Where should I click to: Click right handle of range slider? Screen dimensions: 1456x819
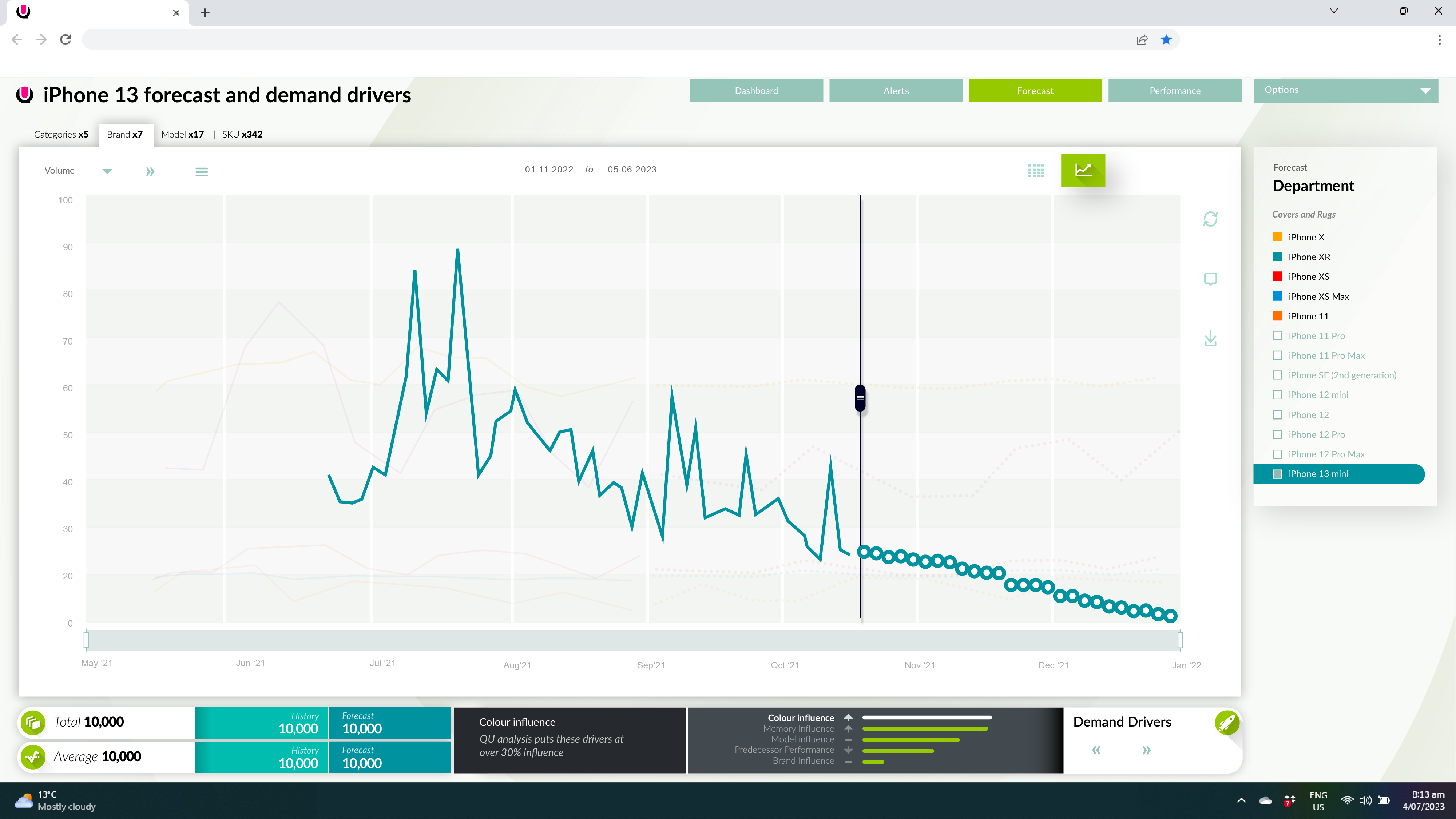click(1180, 640)
